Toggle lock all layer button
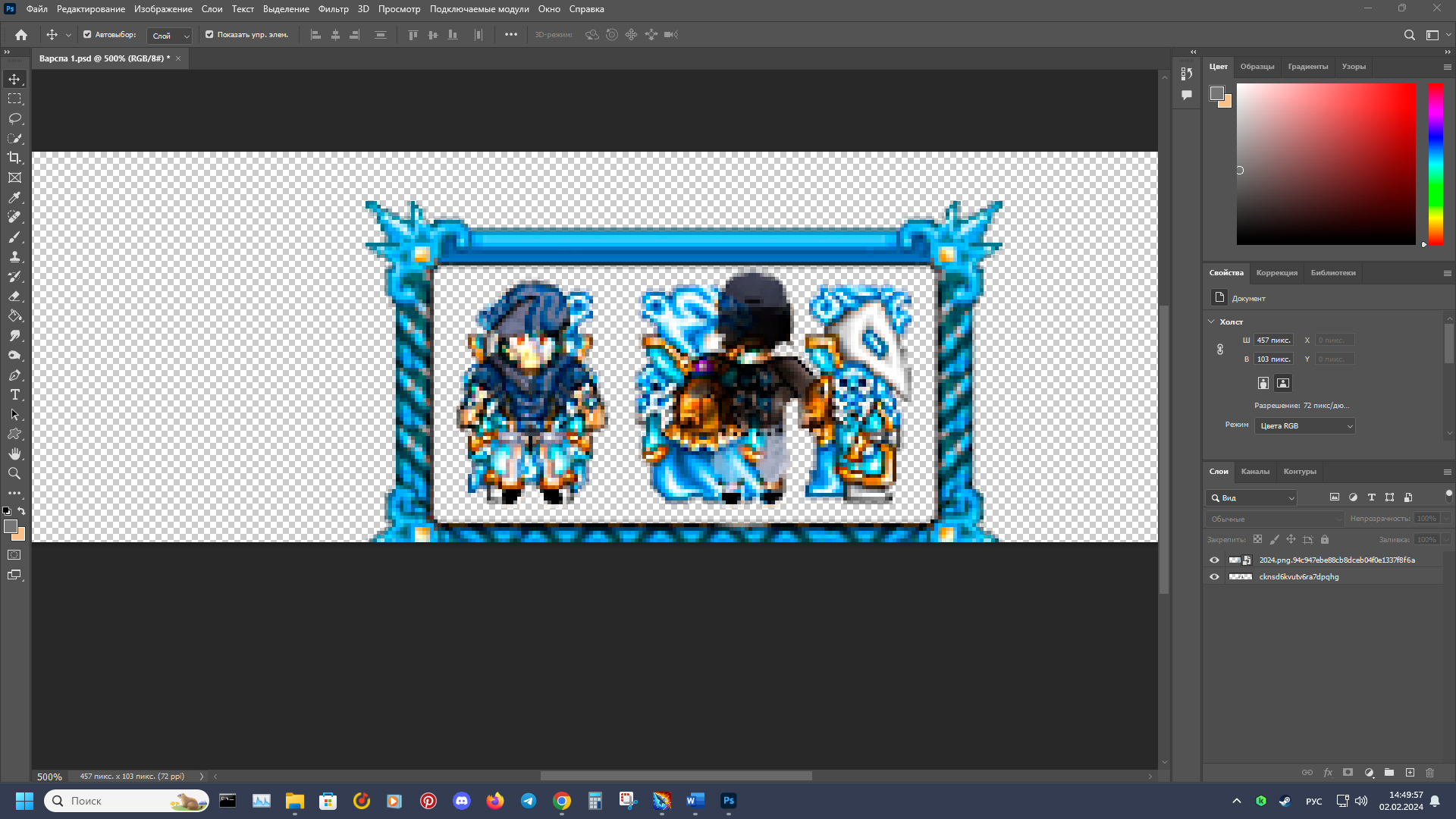Screen dimensions: 1456x819 1325,540
